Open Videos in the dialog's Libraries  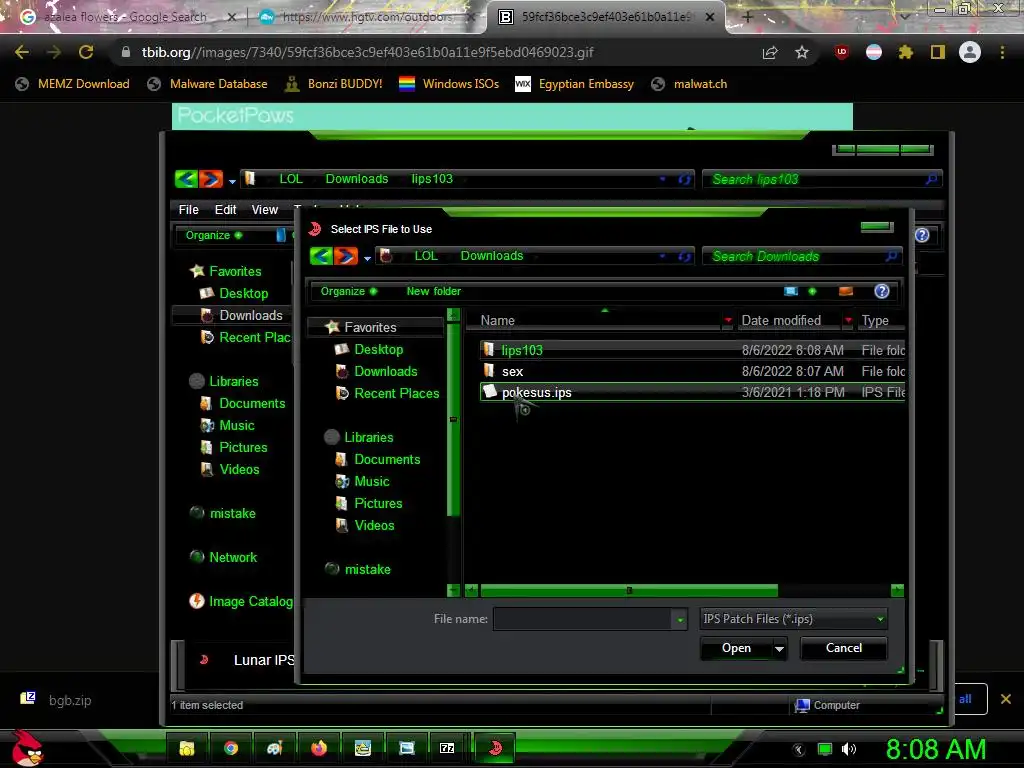(374, 526)
